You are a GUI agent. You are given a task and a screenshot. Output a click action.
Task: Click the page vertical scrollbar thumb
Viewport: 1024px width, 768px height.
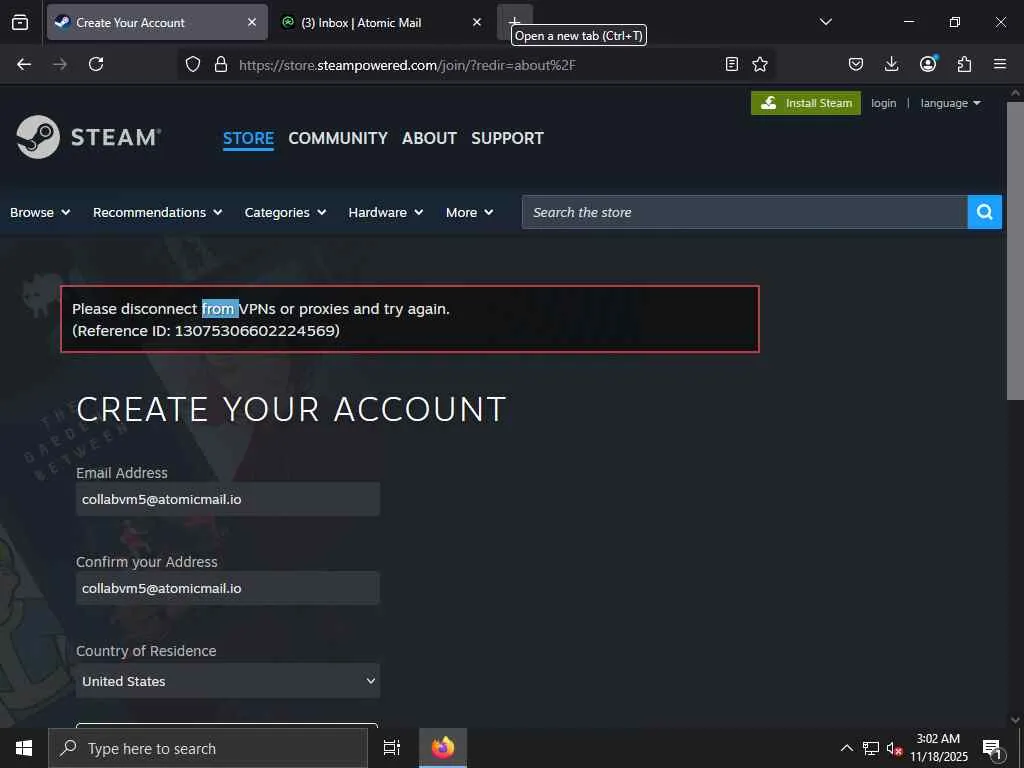(x=1015, y=251)
